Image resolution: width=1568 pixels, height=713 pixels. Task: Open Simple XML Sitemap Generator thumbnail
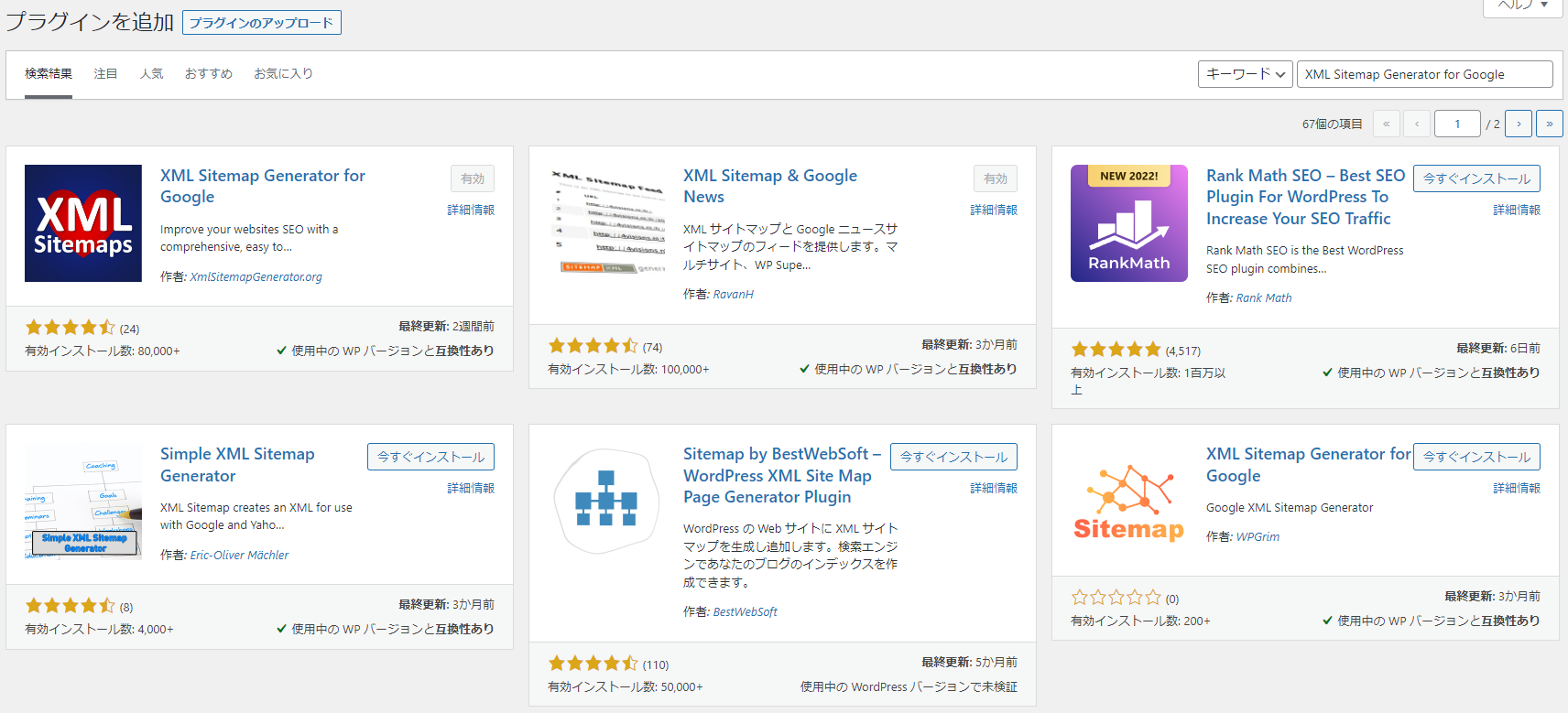point(83,502)
